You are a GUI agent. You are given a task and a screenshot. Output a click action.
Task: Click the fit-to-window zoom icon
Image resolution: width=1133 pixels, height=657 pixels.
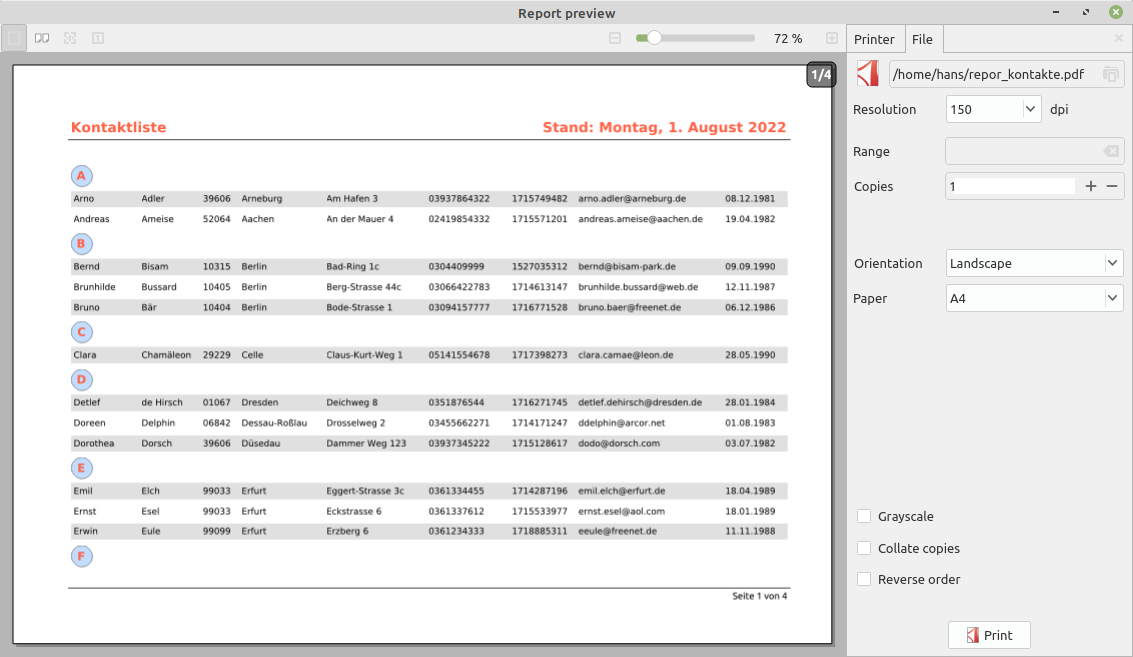click(x=70, y=38)
